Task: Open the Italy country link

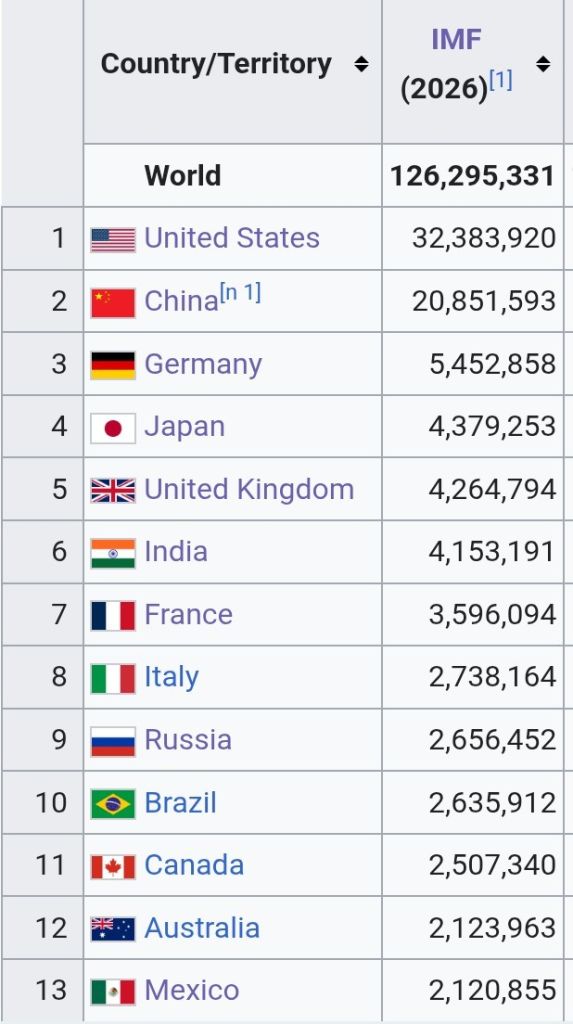Action: pos(171,677)
